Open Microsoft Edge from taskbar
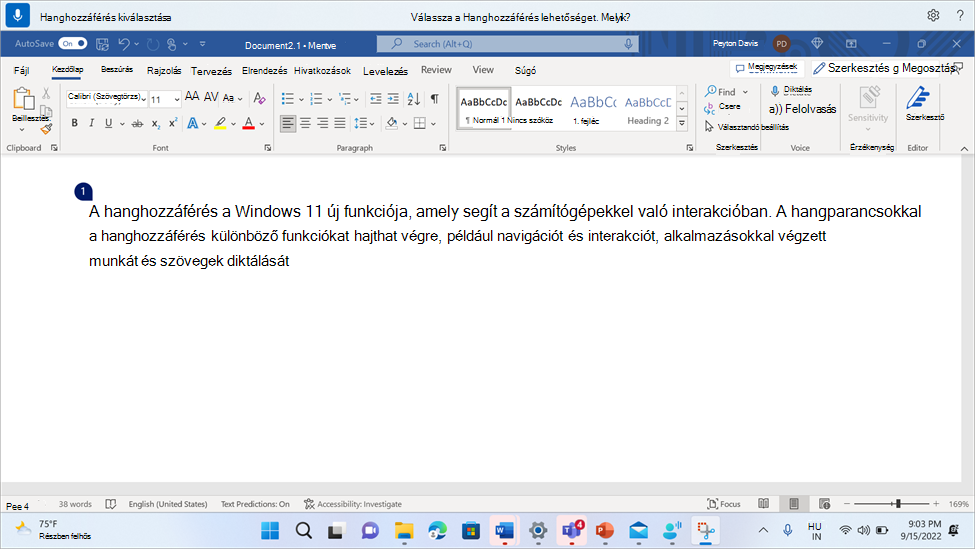 pyautogui.click(x=437, y=530)
